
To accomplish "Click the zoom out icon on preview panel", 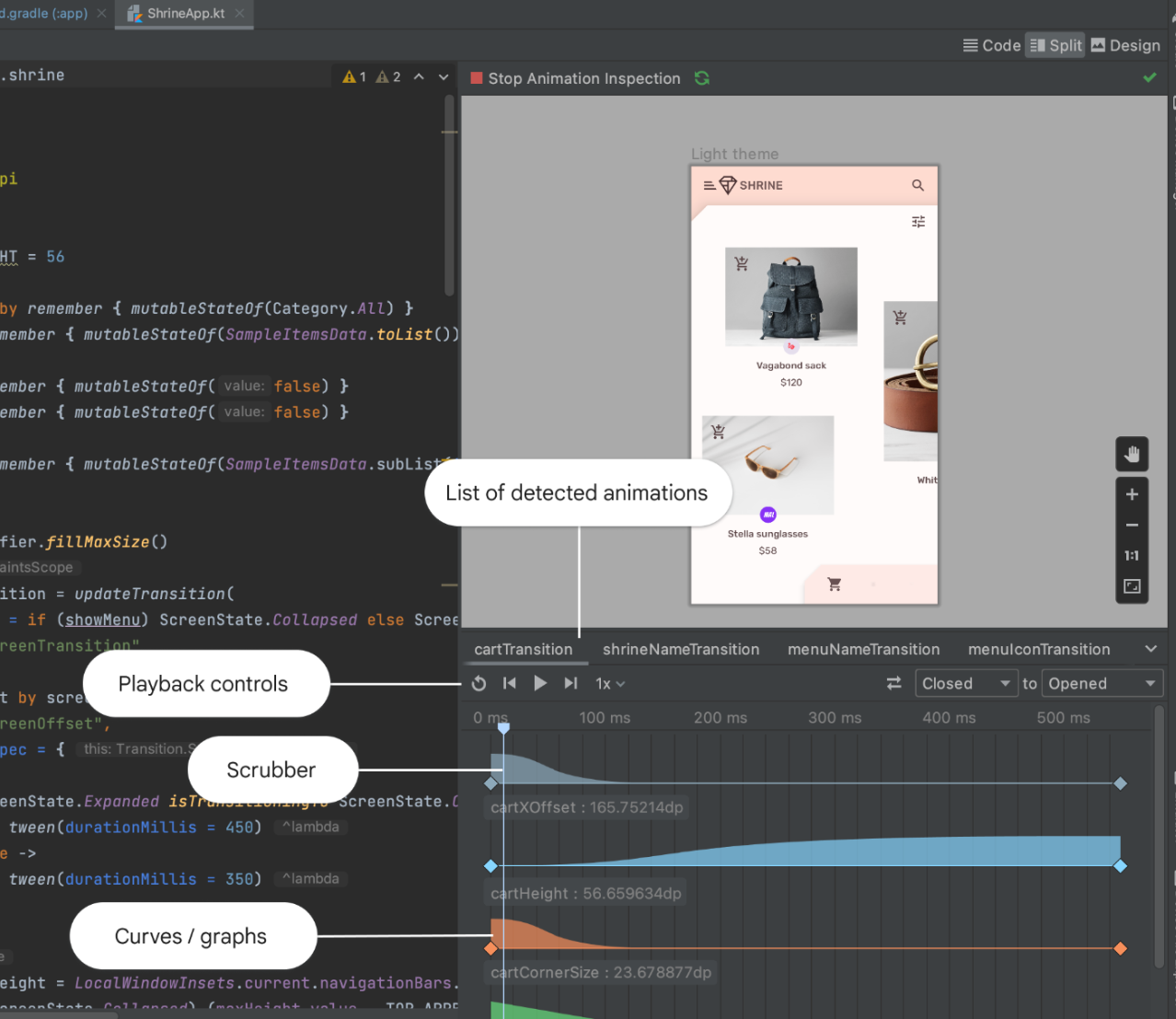I will (1132, 525).
